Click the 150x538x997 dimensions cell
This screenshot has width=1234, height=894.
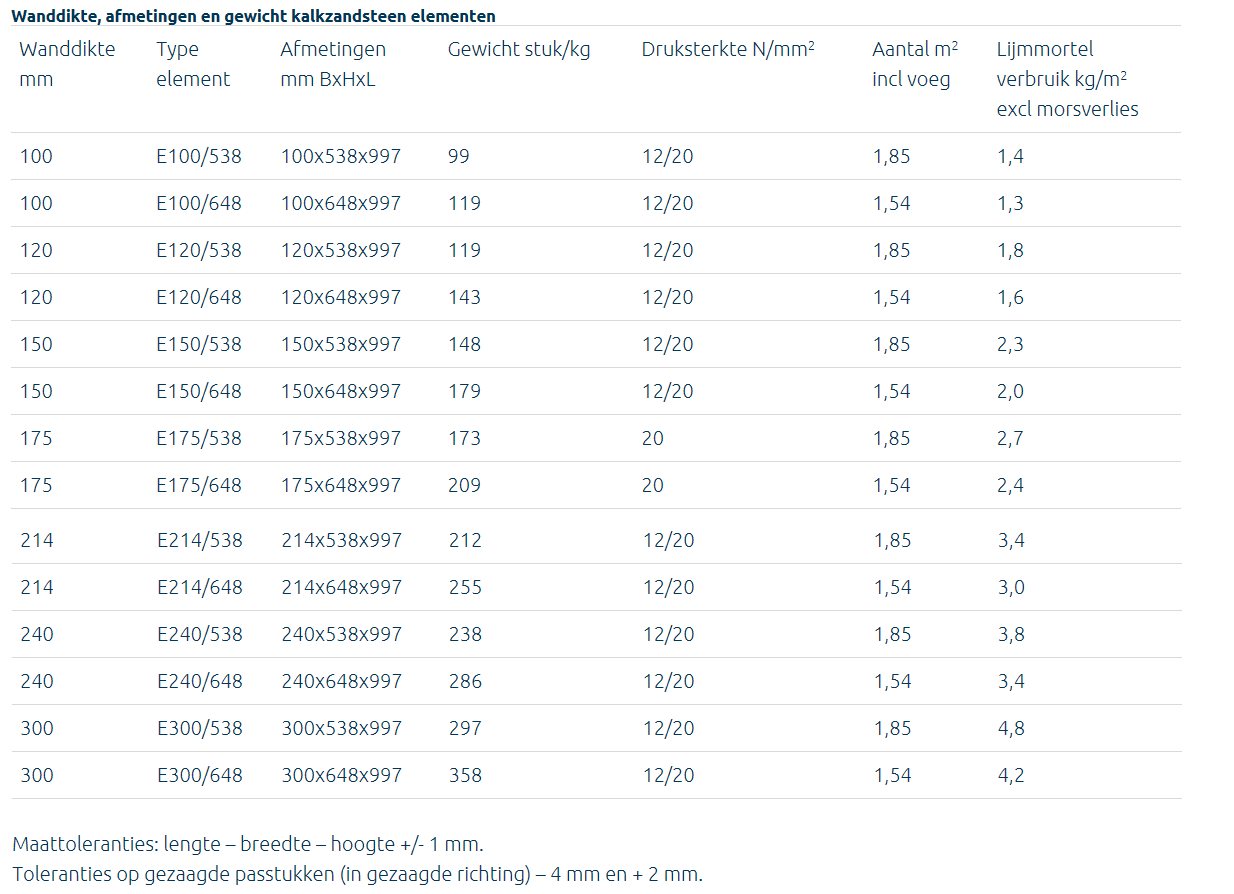(x=341, y=344)
